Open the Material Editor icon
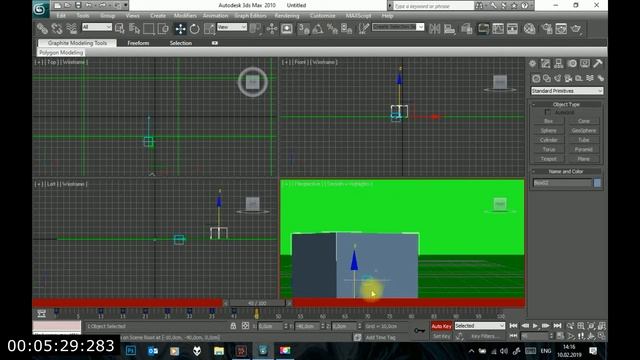640x360 pixels. tap(529, 29)
